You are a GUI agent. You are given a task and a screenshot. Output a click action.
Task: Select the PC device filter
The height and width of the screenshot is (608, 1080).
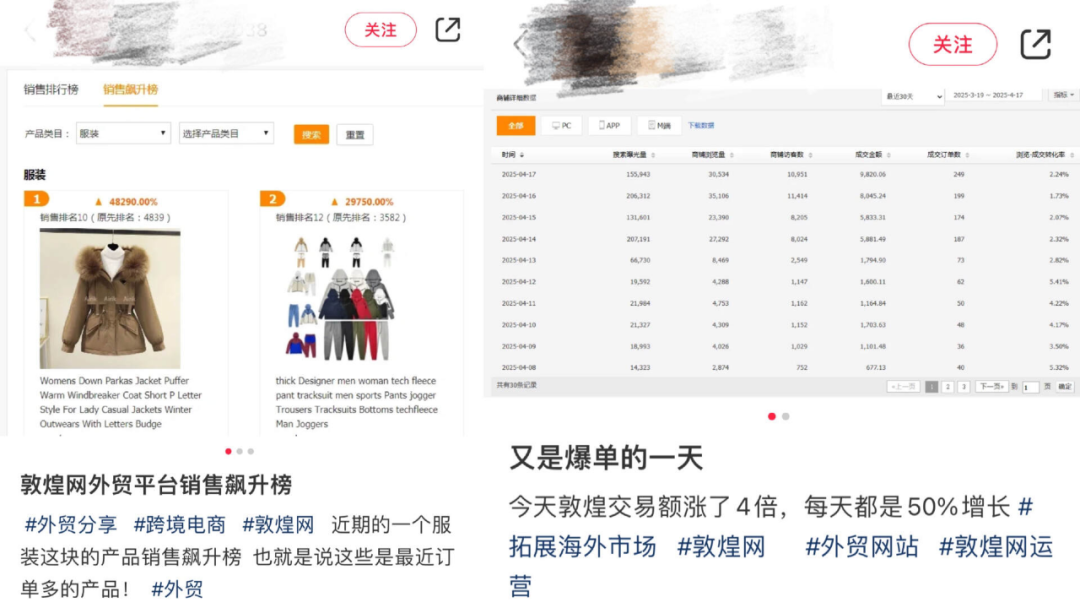click(561, 126)
